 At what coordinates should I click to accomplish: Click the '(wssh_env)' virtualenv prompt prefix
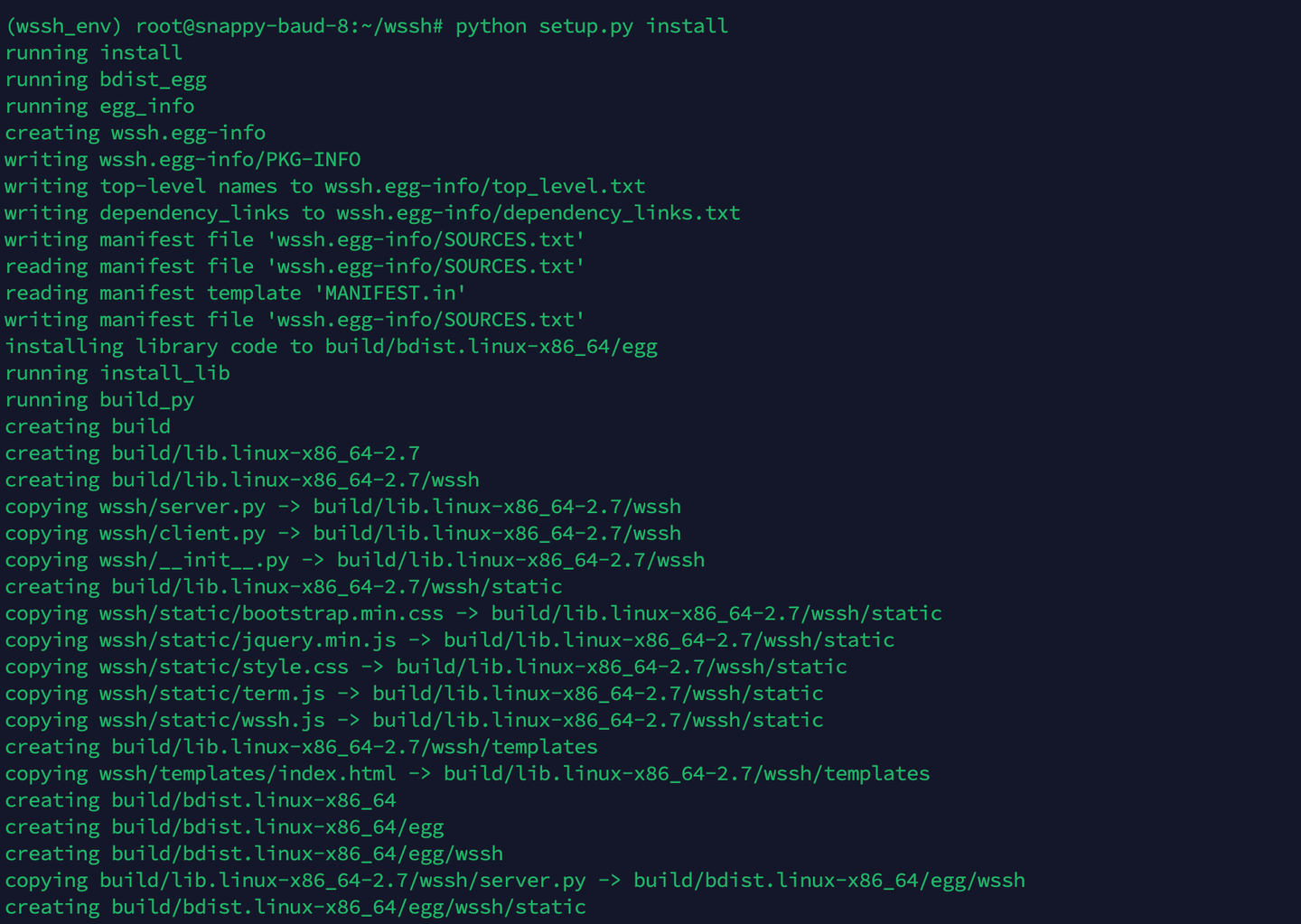(x=63, y=26)
